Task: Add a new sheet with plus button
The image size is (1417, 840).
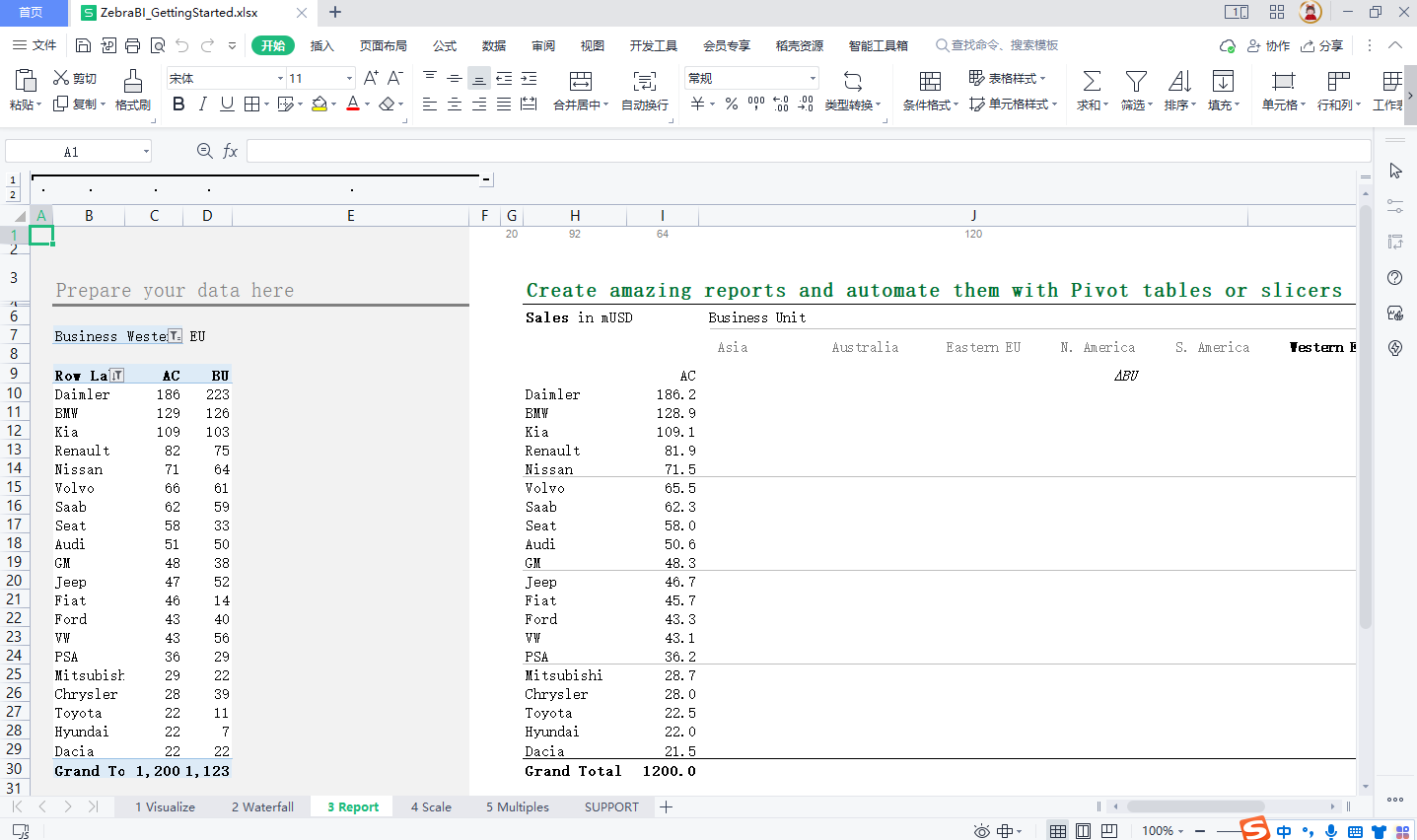Action: click(667, 806)
